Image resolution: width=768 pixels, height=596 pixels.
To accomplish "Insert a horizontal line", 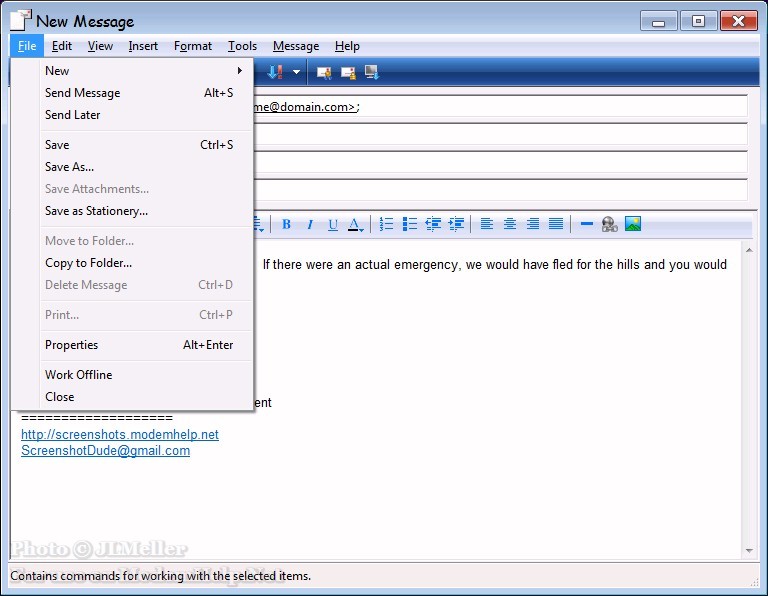I will pos(586,224).
